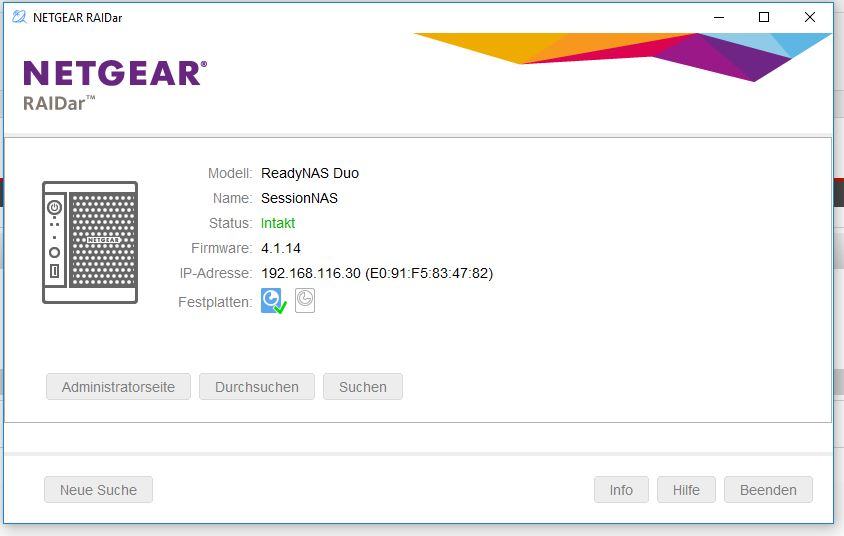Click the green Intakt status text
Screen dimensions: 844x536
[278, 223]
